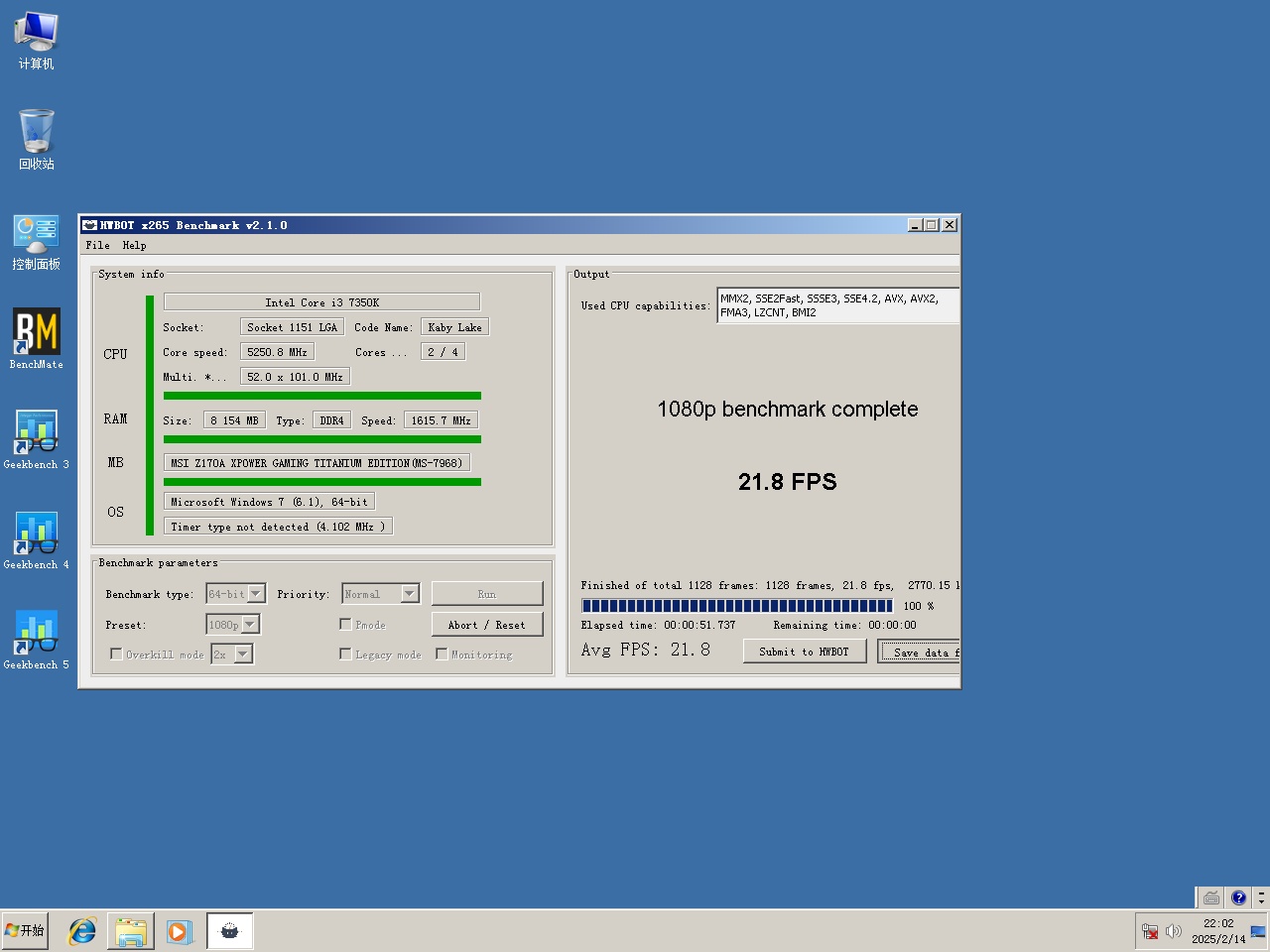Click the volume tray icon
Viewport: 1270px width, 952px height.
tap(1174, 931)
